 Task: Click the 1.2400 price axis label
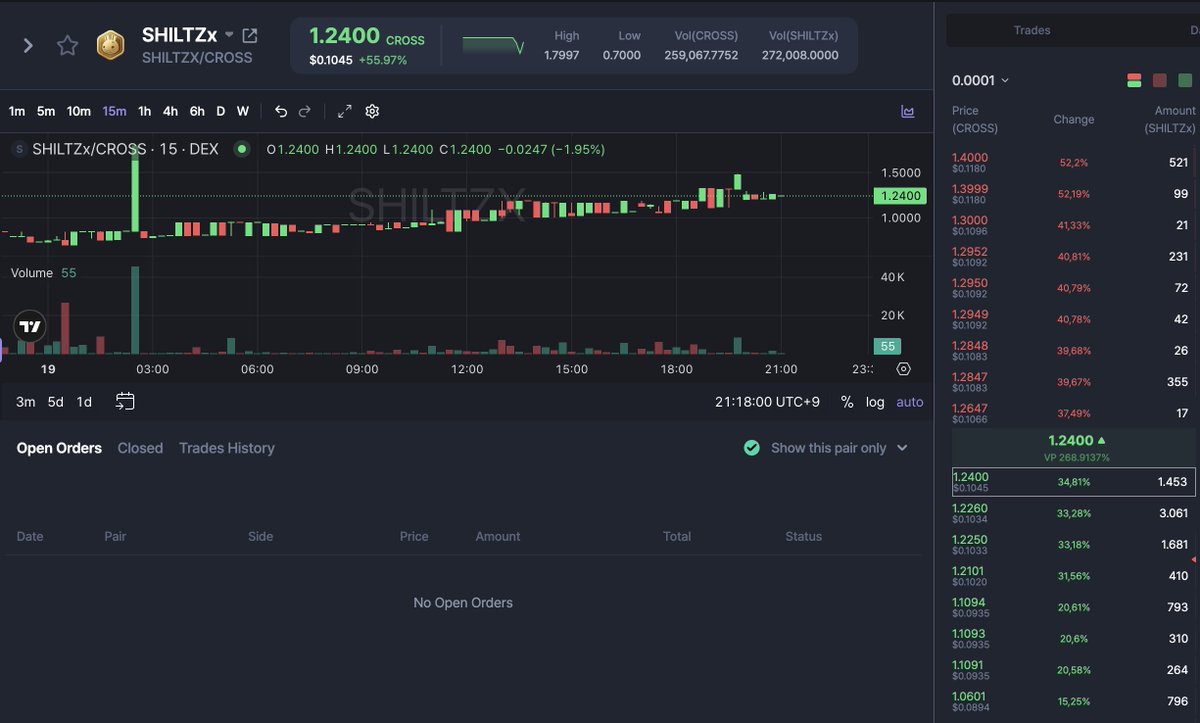pyautogui.click(x=899, y=196)
